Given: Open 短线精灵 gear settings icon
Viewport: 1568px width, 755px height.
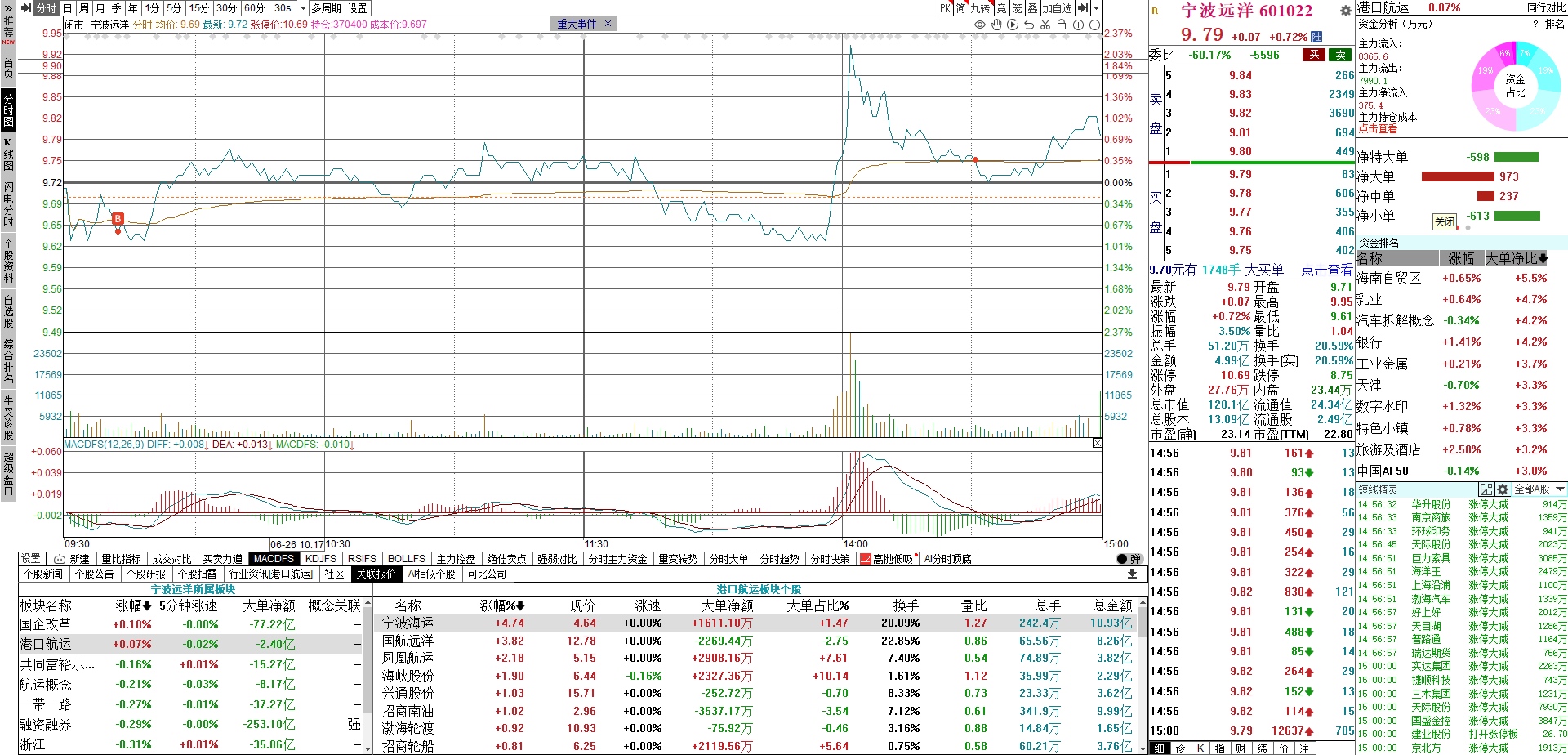Looking at the screenshot, I should tap(1503, 489).
